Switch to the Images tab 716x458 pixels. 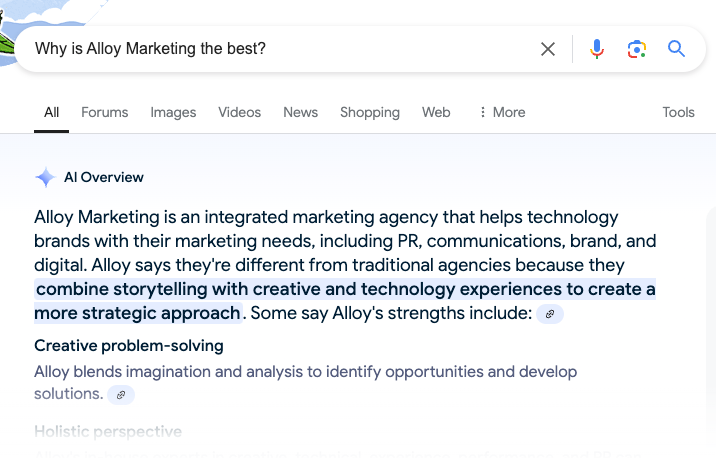[173, 112]
